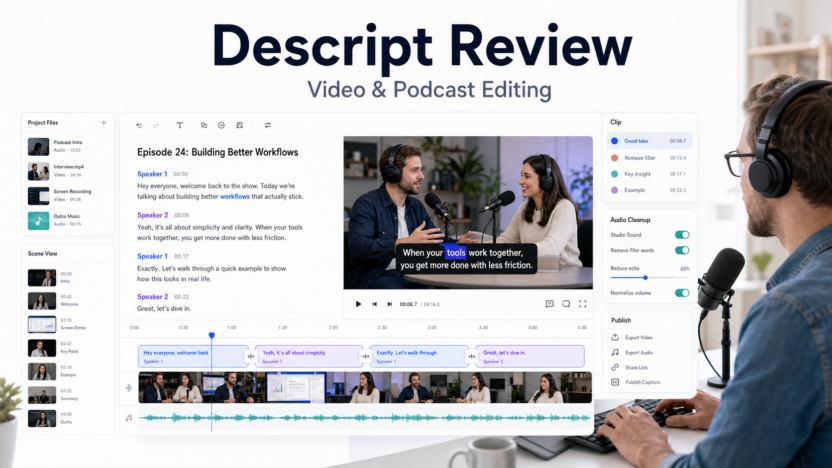Click the blue playhead on the timeline
This screenshot has width=832, height=468.
click(x=212, y=335)
